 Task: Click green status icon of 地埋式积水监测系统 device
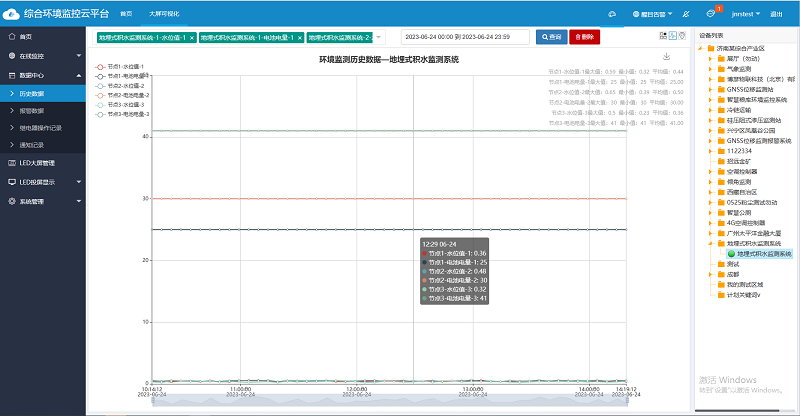730,254
